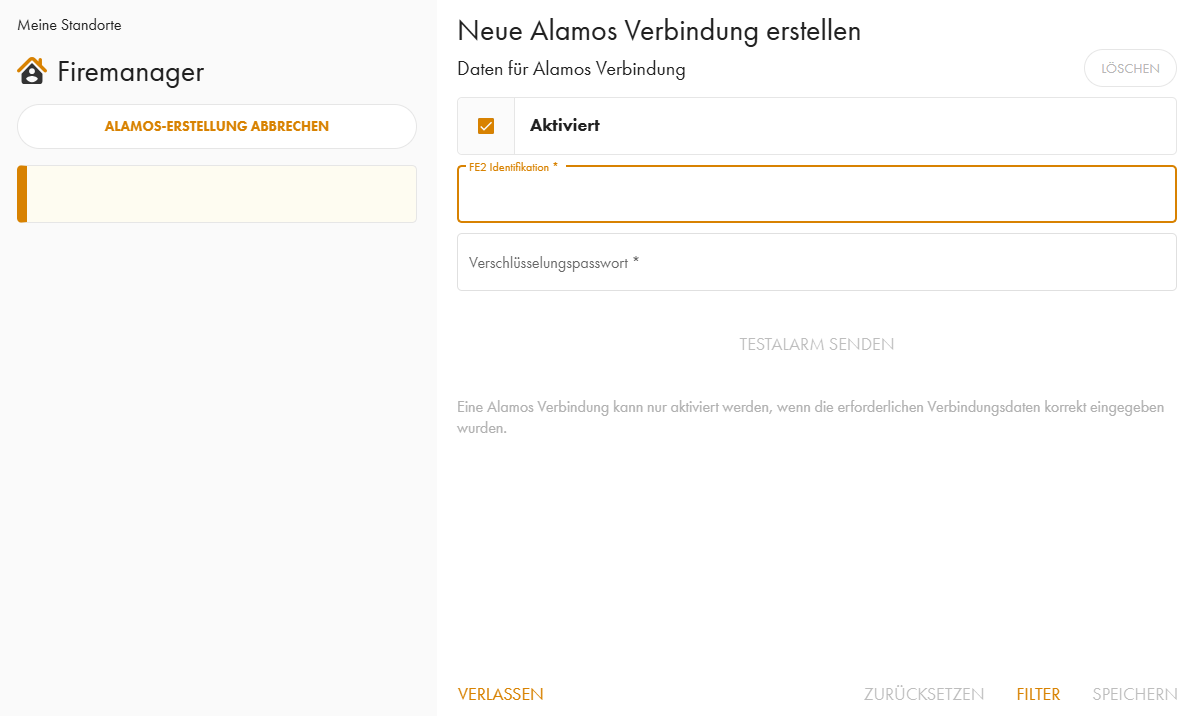Viewport: 1193px width, 716px height.
Task: Reset the form with ZURÜCKSETZEN
Action: [x=924, y=694]
